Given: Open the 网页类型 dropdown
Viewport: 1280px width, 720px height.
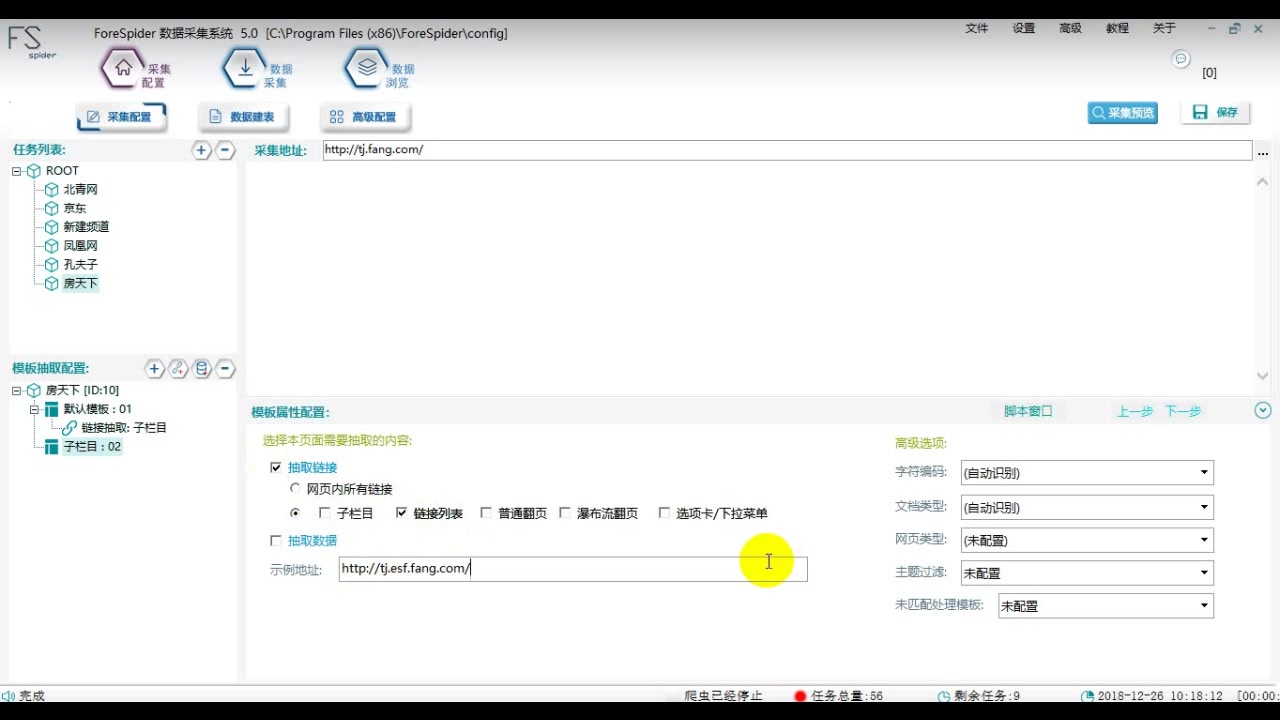Looking at the screenshot, I should click(x=1087, y=540).
